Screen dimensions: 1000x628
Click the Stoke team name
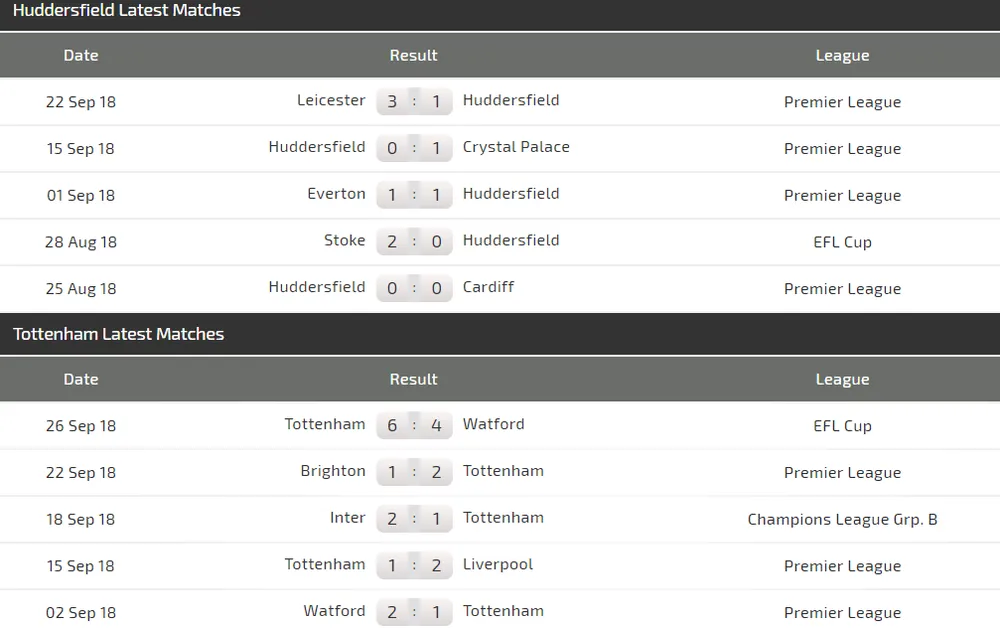(x=344, y=240)
